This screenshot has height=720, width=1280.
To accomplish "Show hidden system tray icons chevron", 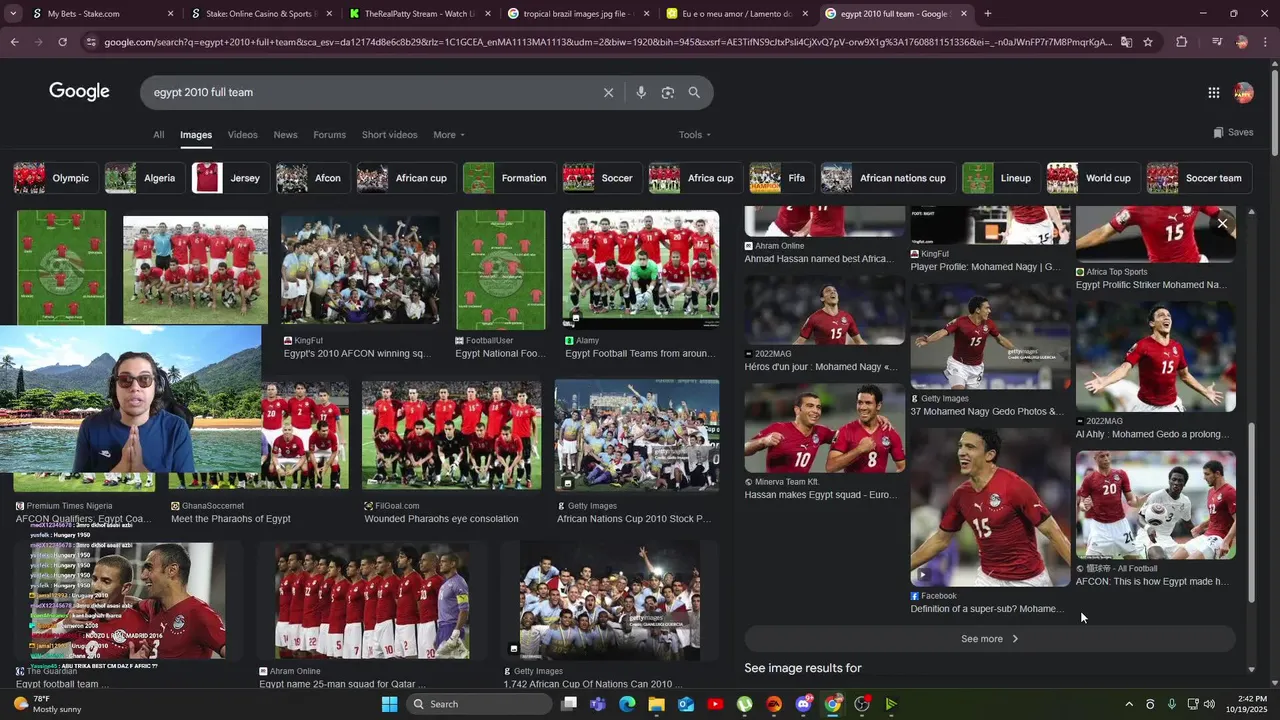I will (x=1129, y=704).
